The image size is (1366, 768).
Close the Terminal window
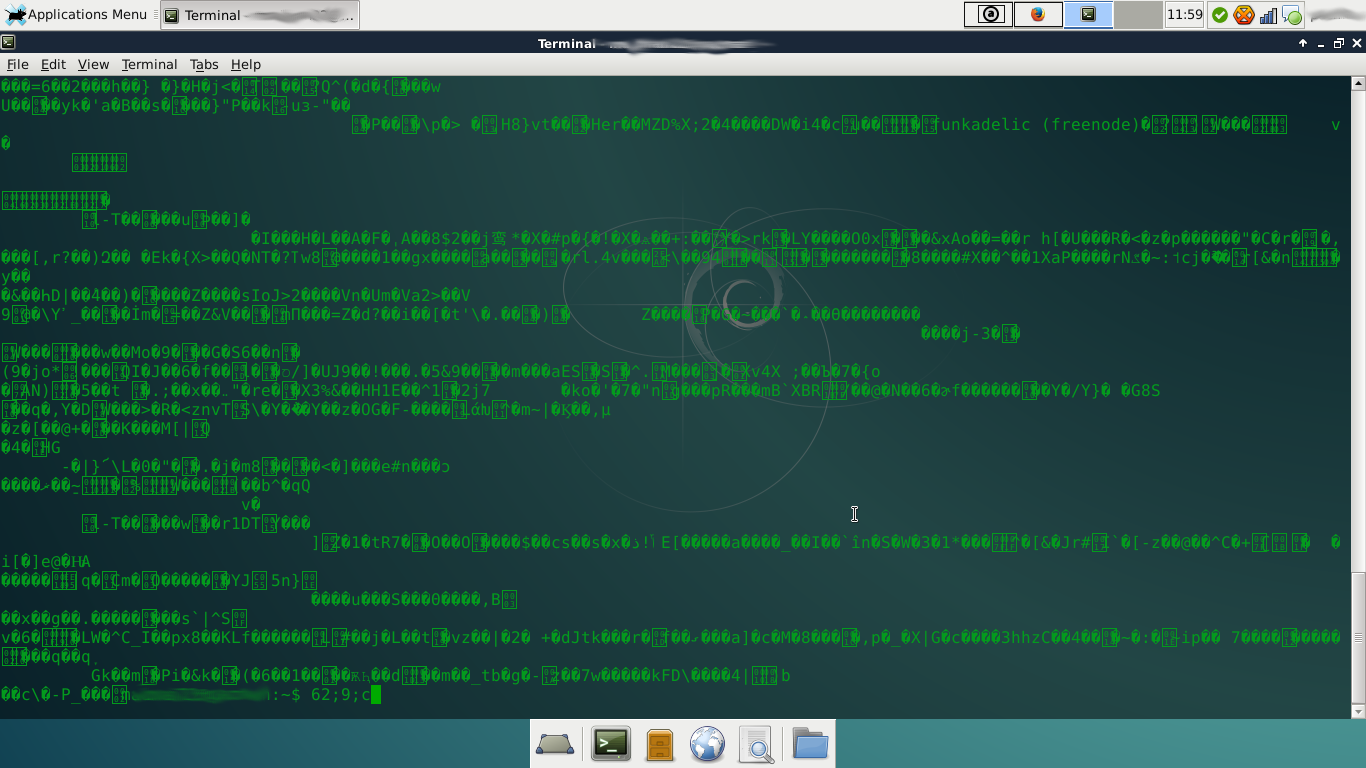click(1357, 43)
